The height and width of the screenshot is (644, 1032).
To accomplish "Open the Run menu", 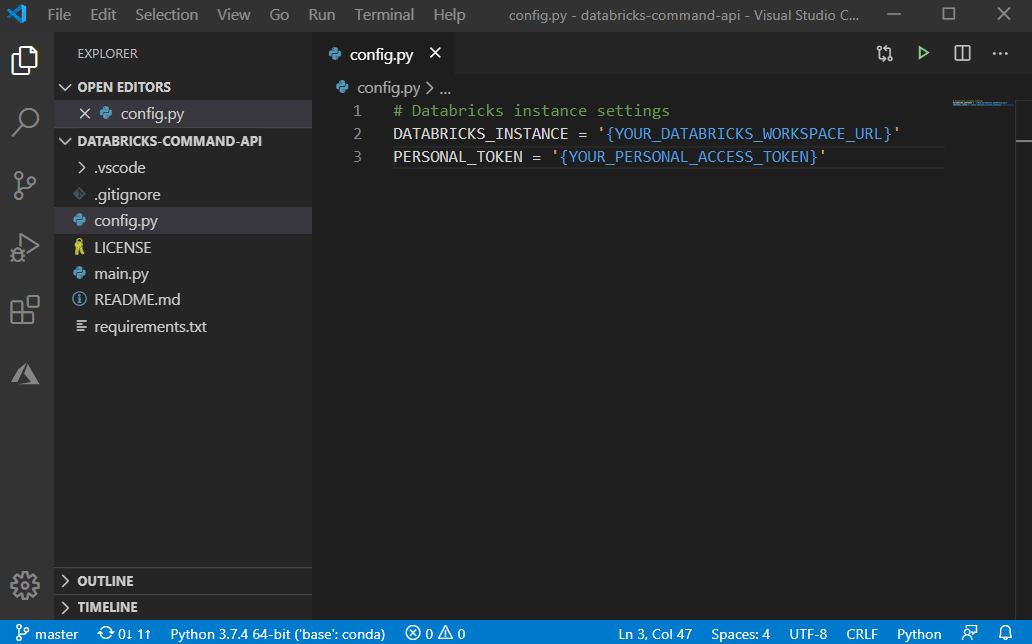I will pyautogui.click(x=322, y=14).
